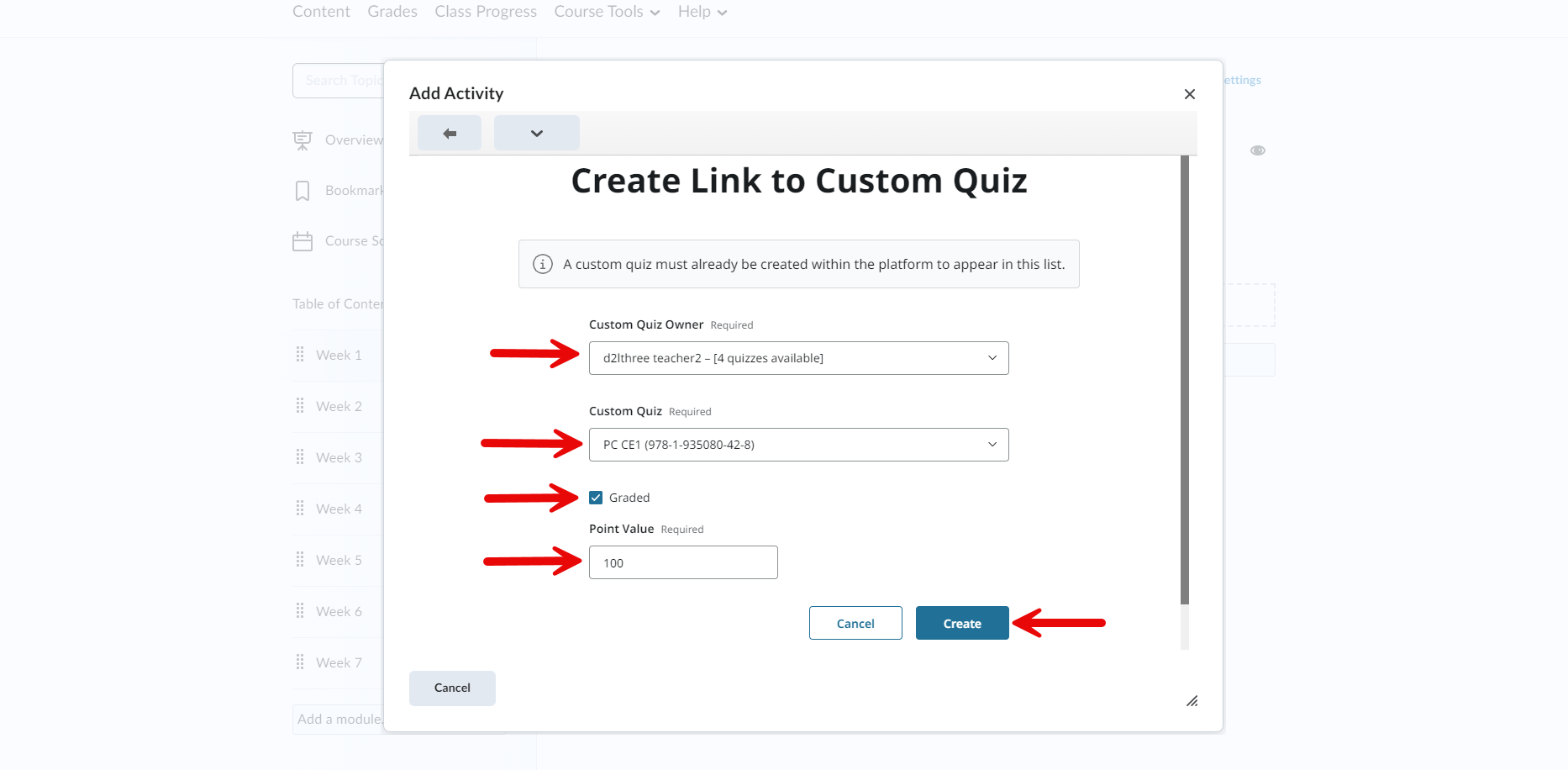This screenshot has height=770, width=1568.
Task: Open the Custom Quiz Owner dropdown
Action: [x=798, y=358]
